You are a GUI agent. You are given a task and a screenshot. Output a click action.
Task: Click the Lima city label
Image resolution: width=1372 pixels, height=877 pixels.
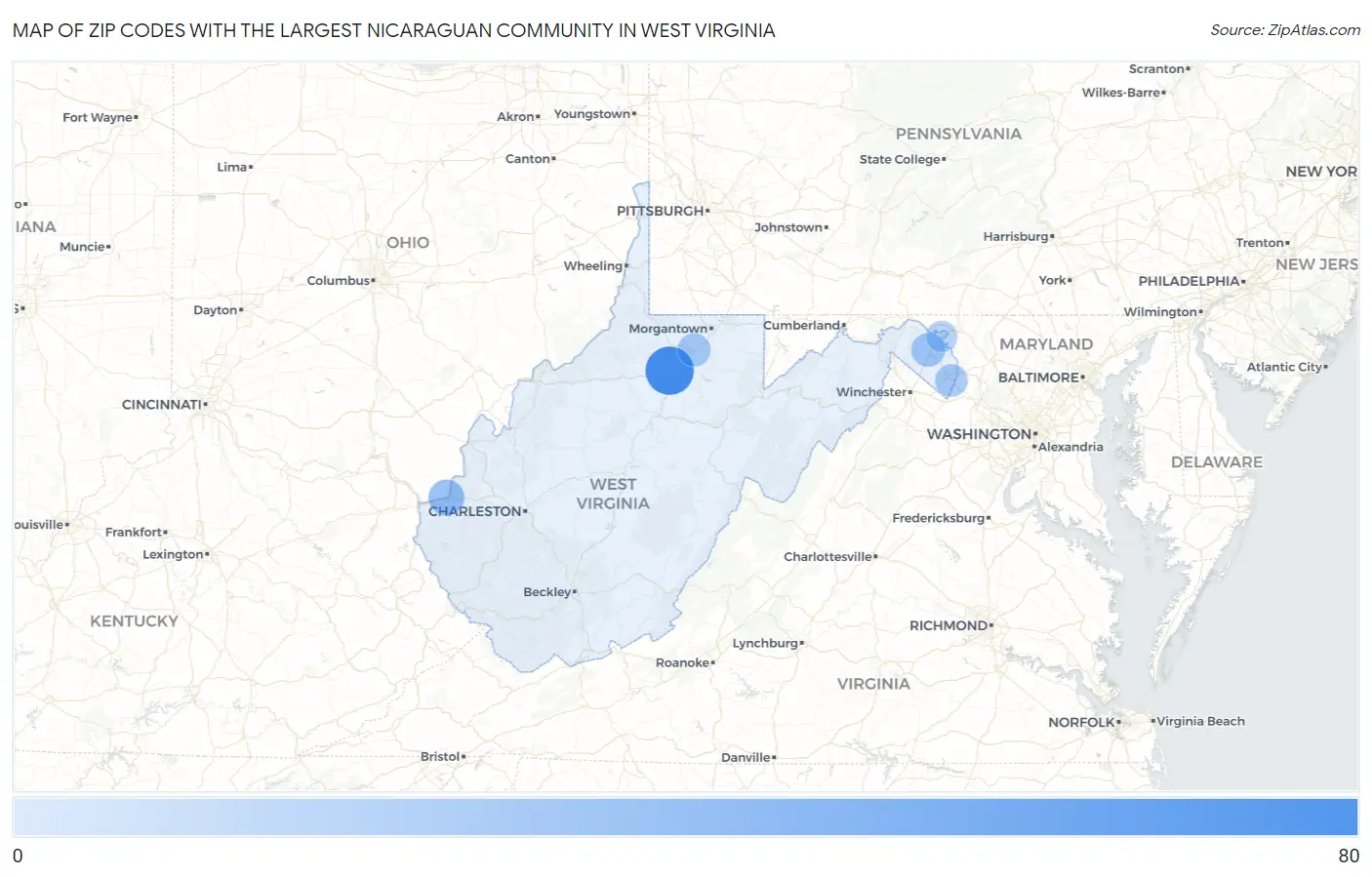coord(232,168)
